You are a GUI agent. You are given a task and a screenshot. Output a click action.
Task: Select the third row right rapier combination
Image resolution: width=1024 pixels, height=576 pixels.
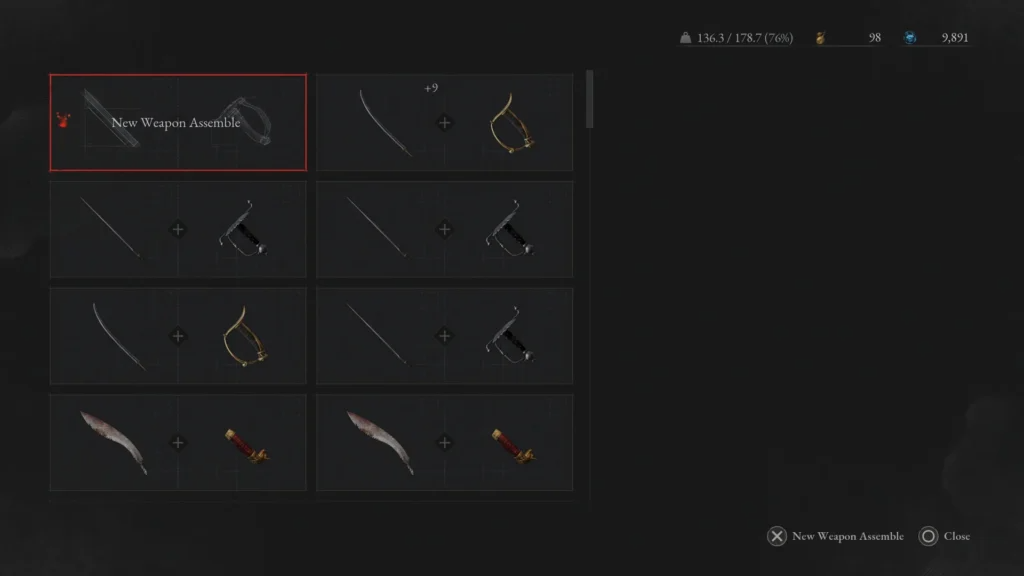444,336
